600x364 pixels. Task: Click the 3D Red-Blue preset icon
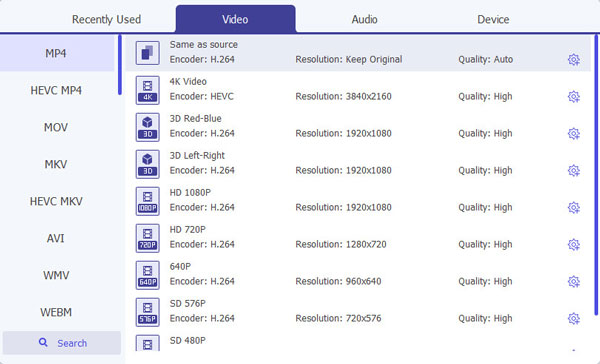(148, 127)
